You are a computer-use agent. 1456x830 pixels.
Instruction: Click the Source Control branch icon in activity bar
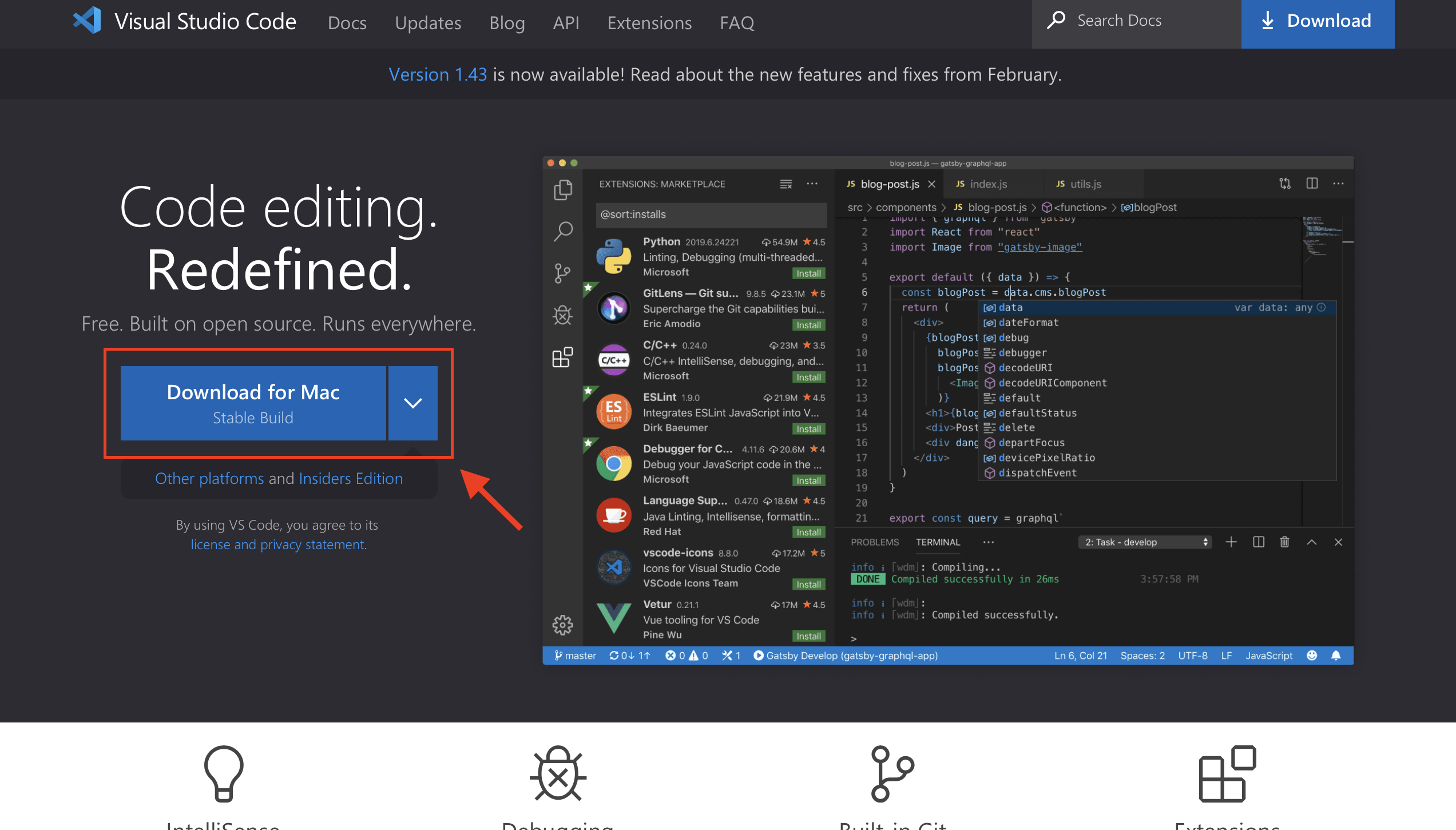tap(563, 273)
